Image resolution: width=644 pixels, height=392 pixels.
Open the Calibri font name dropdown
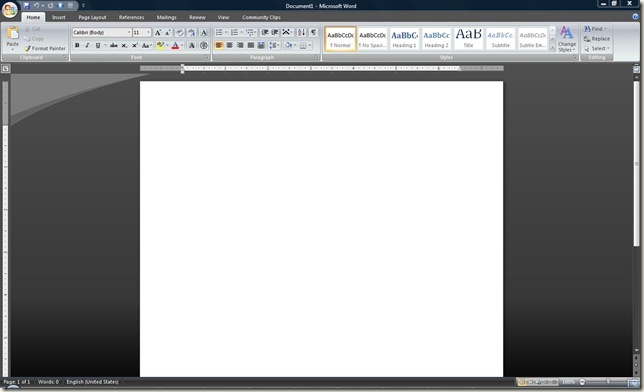pos(129,32)
